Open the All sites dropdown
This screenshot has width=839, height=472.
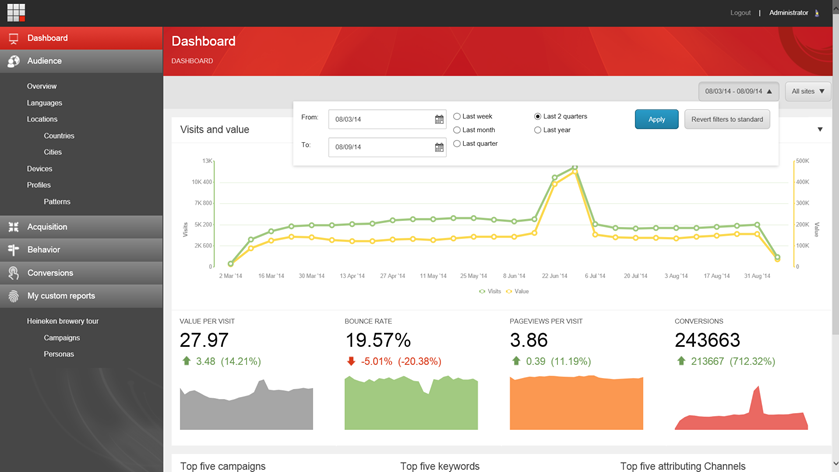coord(808,92)
